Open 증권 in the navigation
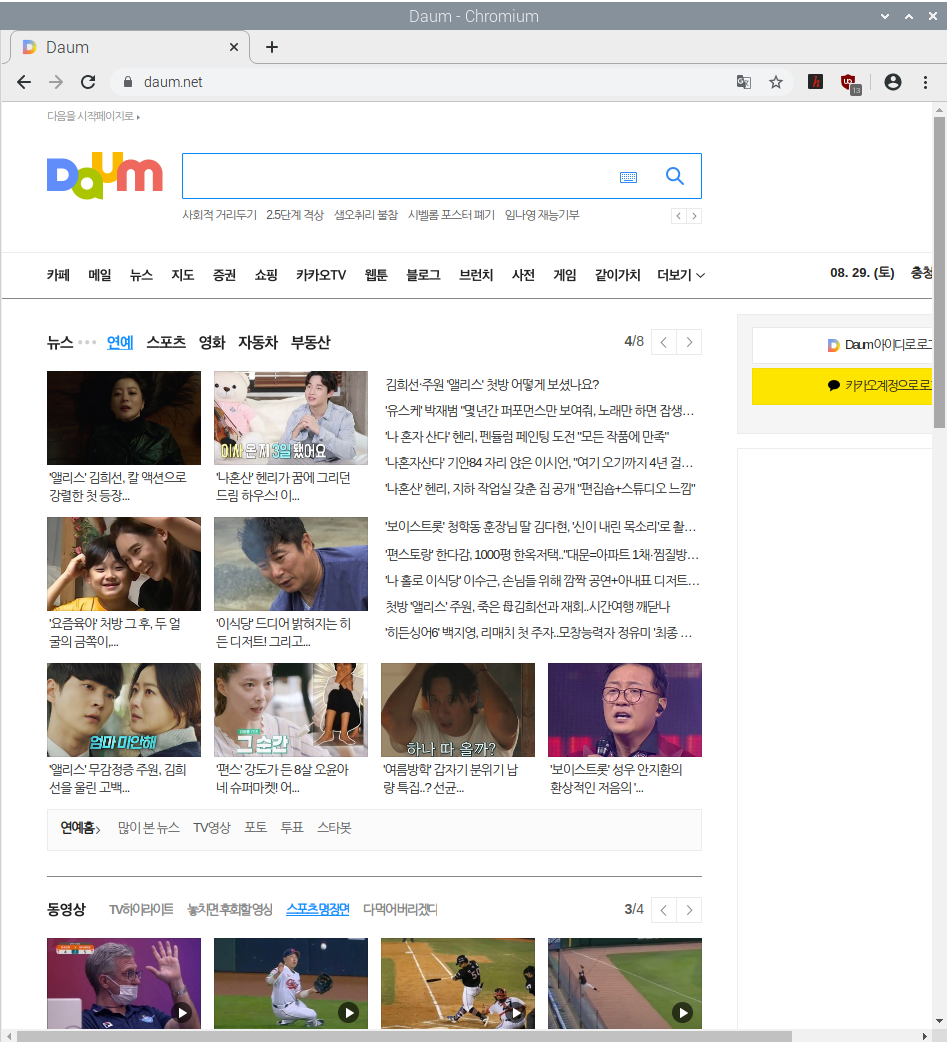Image resolution: width=947 pixels, height=1042 pixels. [224, 274]
